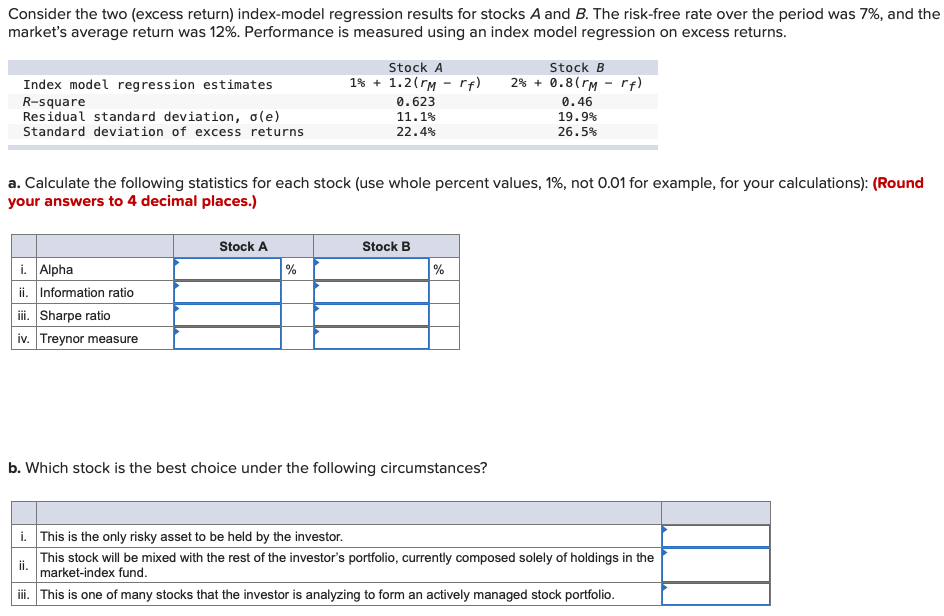The width and height of the screenshot is (944, 616).
Task: Click the Stock B column header
Action: 386,245
